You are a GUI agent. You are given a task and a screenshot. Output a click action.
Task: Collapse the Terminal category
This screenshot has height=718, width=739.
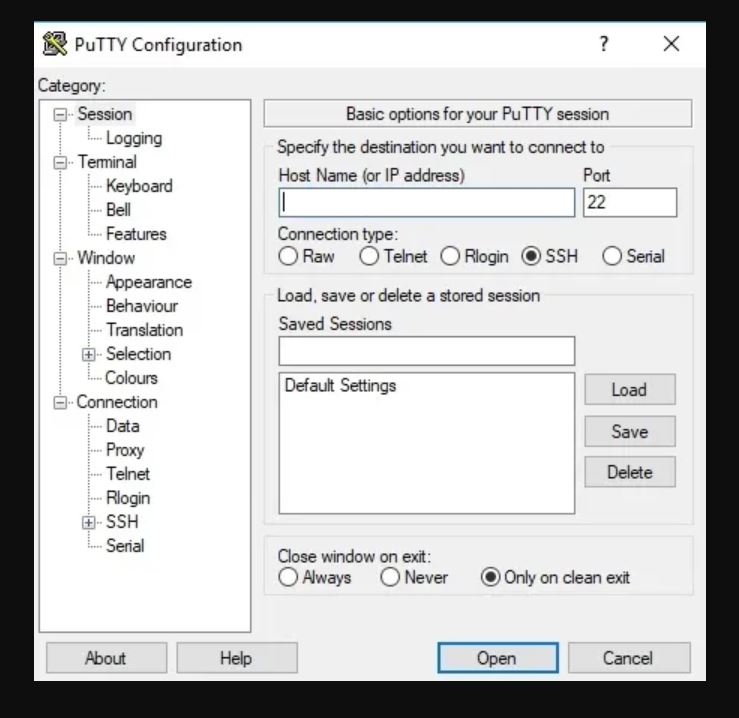click(x=62, y=162)
